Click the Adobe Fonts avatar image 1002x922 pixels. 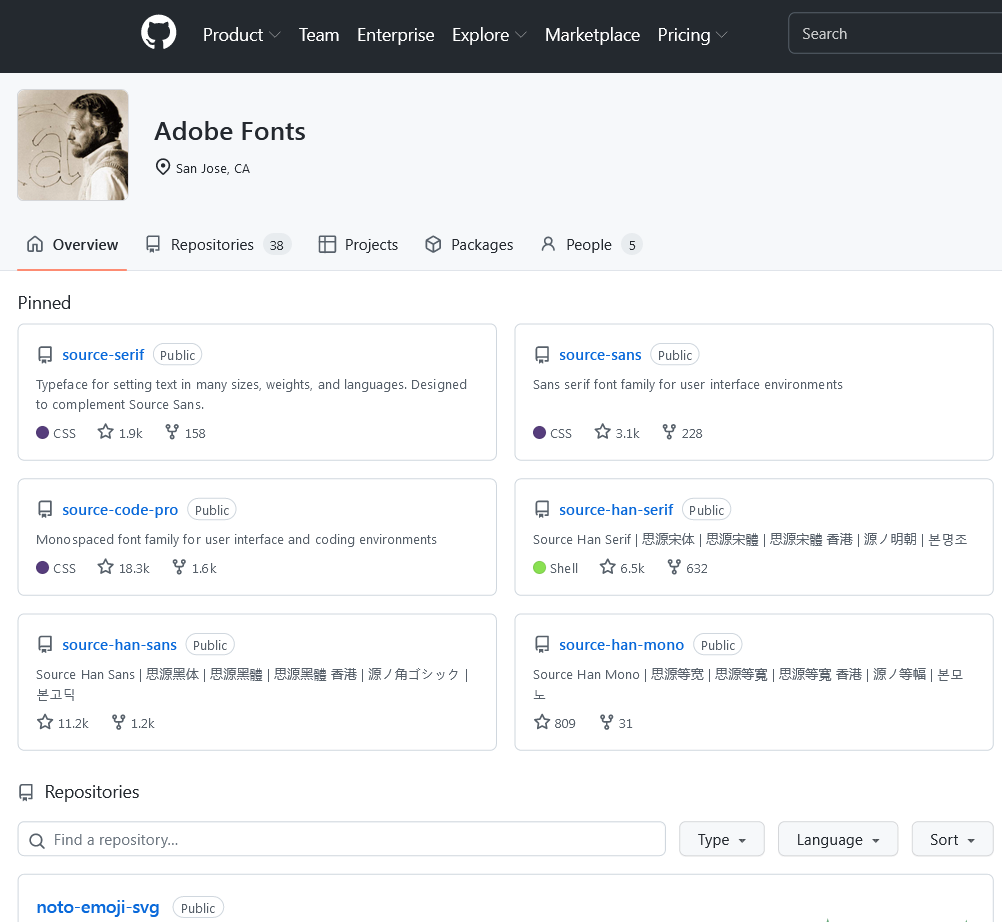73,145
